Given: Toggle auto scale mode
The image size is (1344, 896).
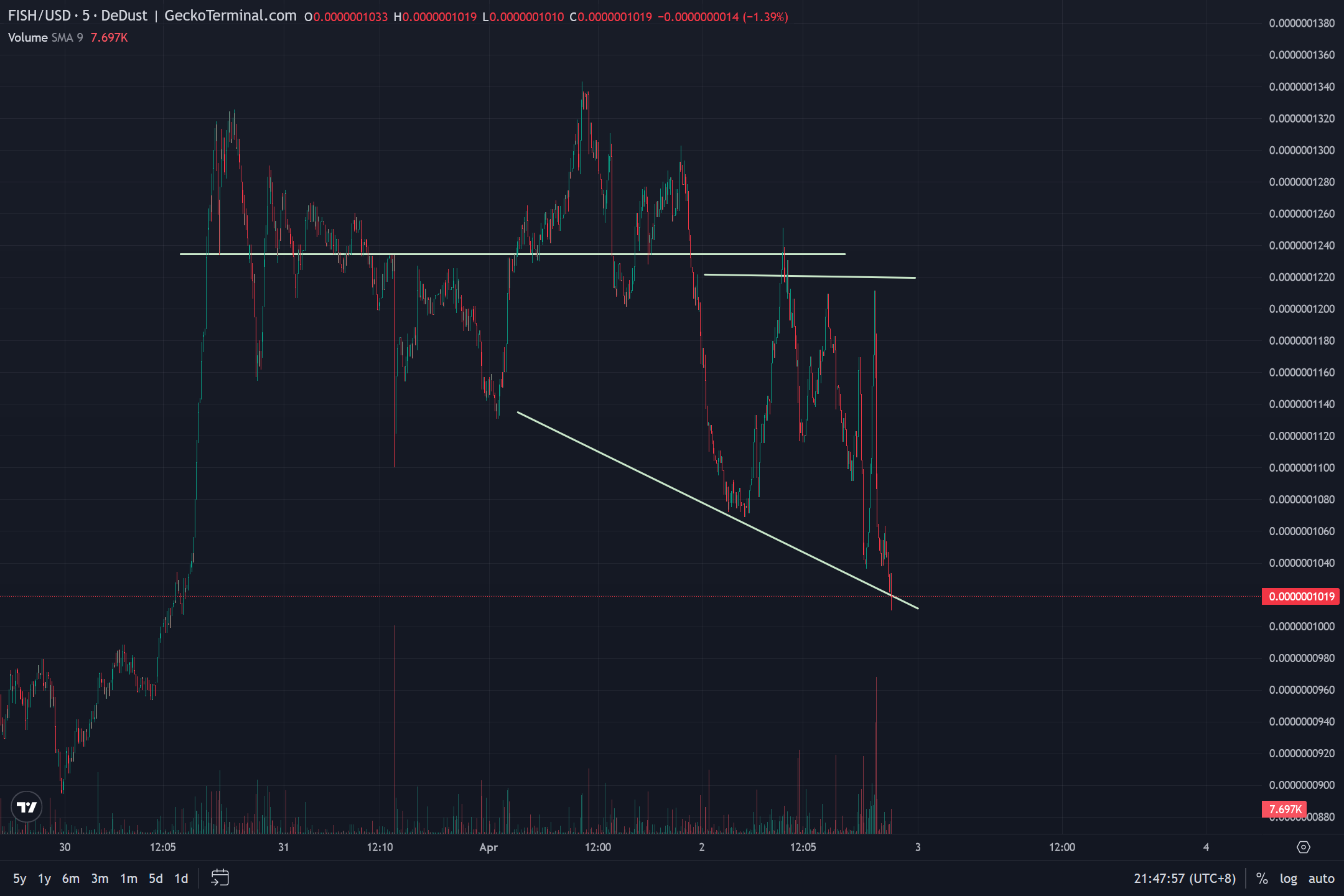Looking at the screenshot, I should click(x=1321, y=878).
